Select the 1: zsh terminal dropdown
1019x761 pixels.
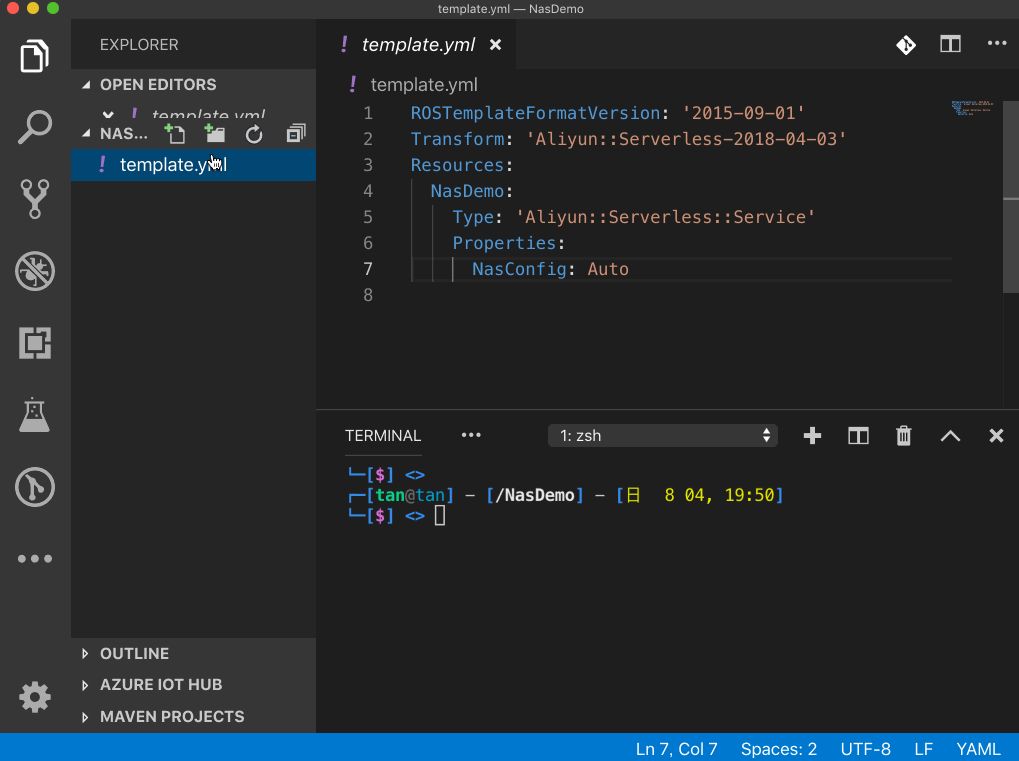point(663,435)
